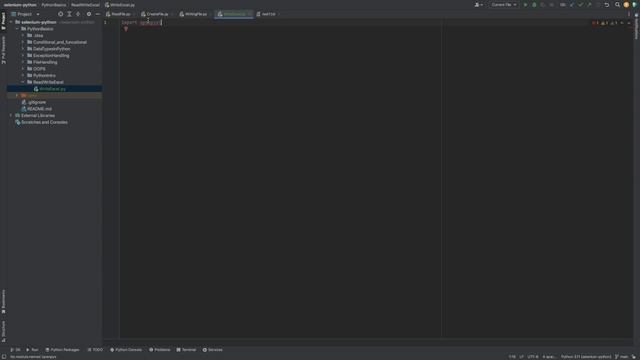Click the PythonBasics breadcrumb in navigation bar
The height and width of the screenshot is (360, 640).
coord(53,5)
